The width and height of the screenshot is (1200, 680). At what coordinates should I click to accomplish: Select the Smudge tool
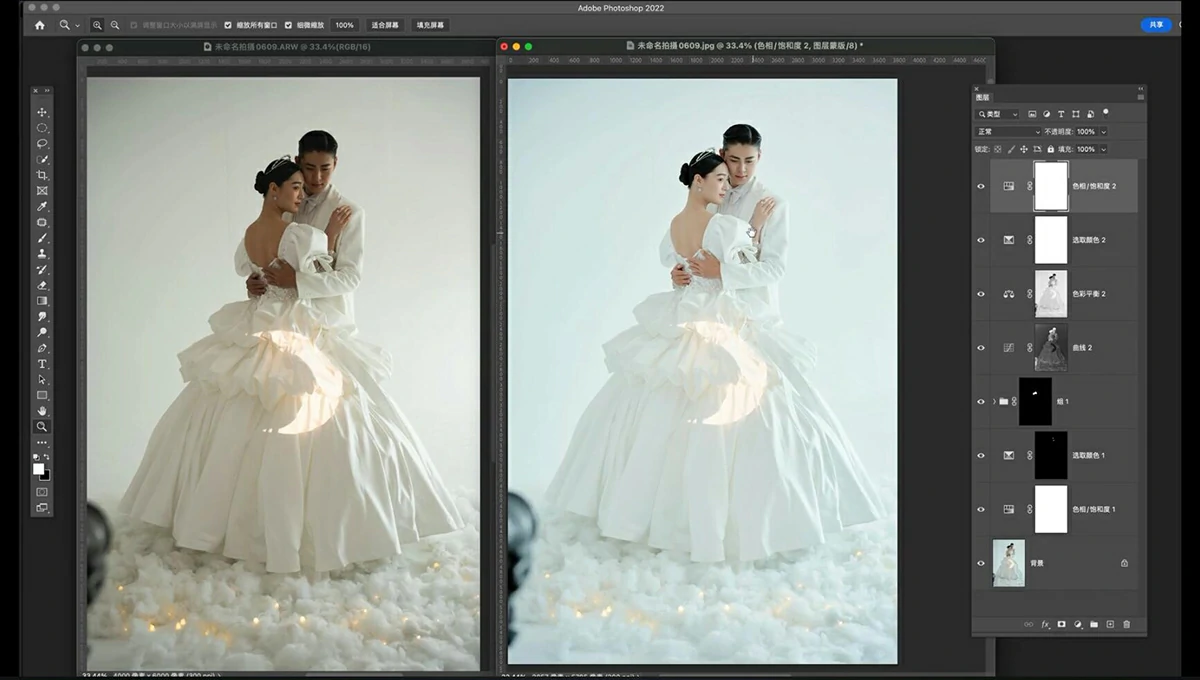click(x=42, y=316)
